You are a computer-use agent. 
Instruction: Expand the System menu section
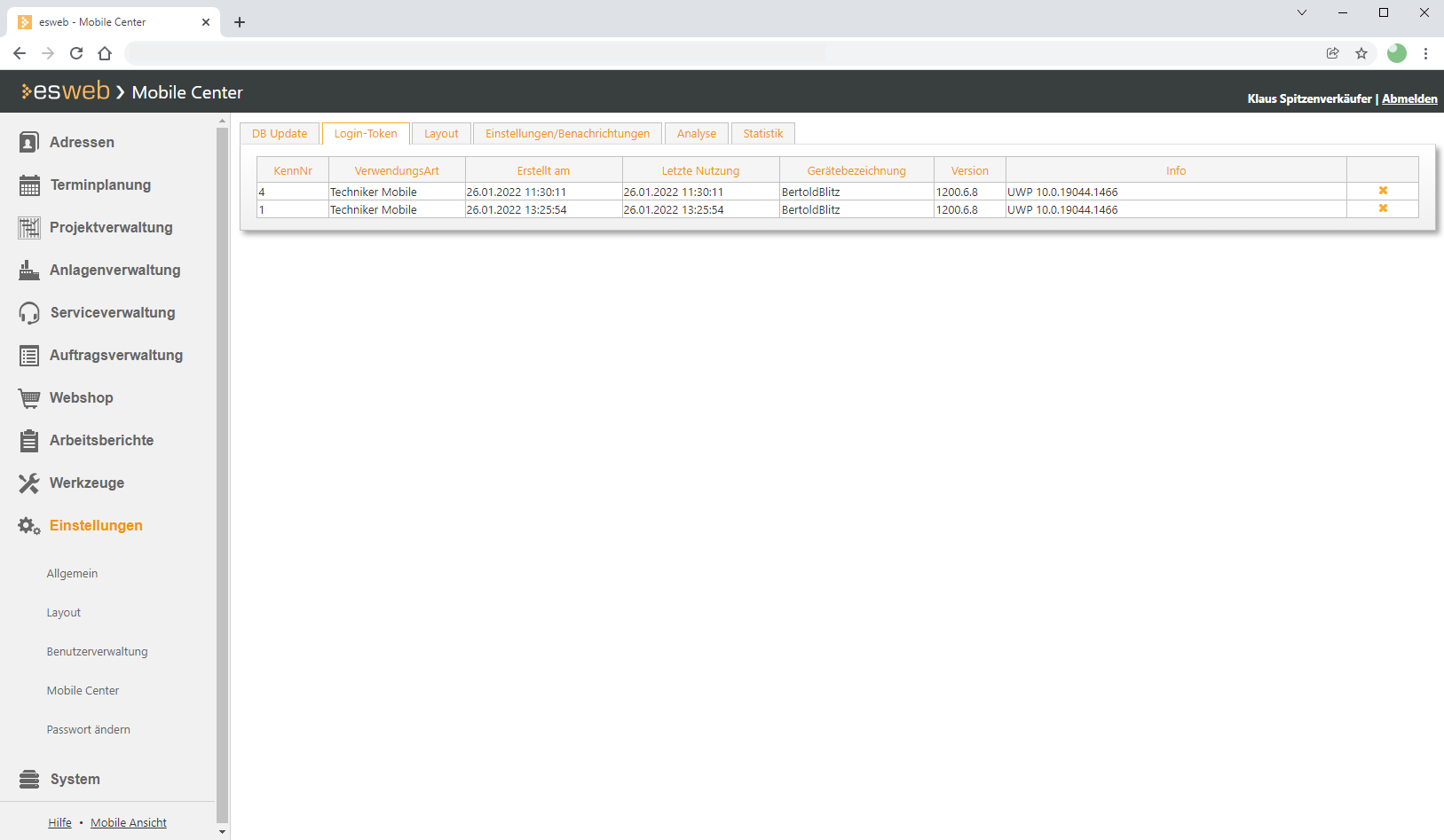click(75, 779)
